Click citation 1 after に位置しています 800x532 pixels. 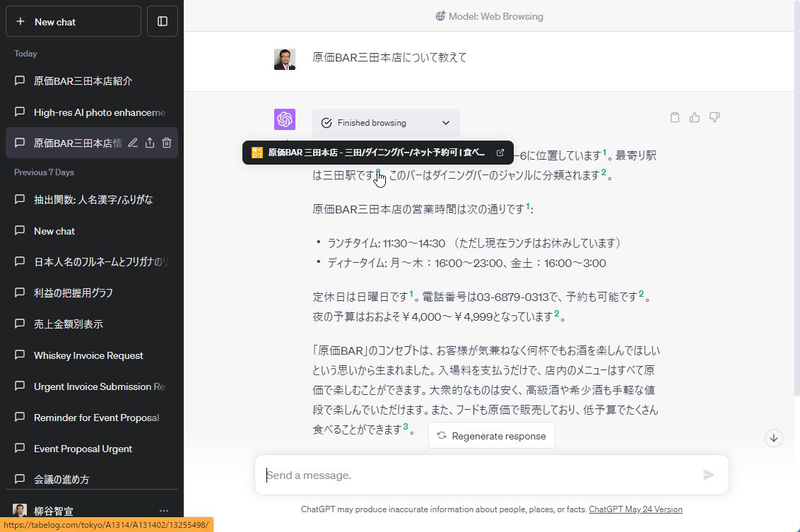(x=605, y=153)
